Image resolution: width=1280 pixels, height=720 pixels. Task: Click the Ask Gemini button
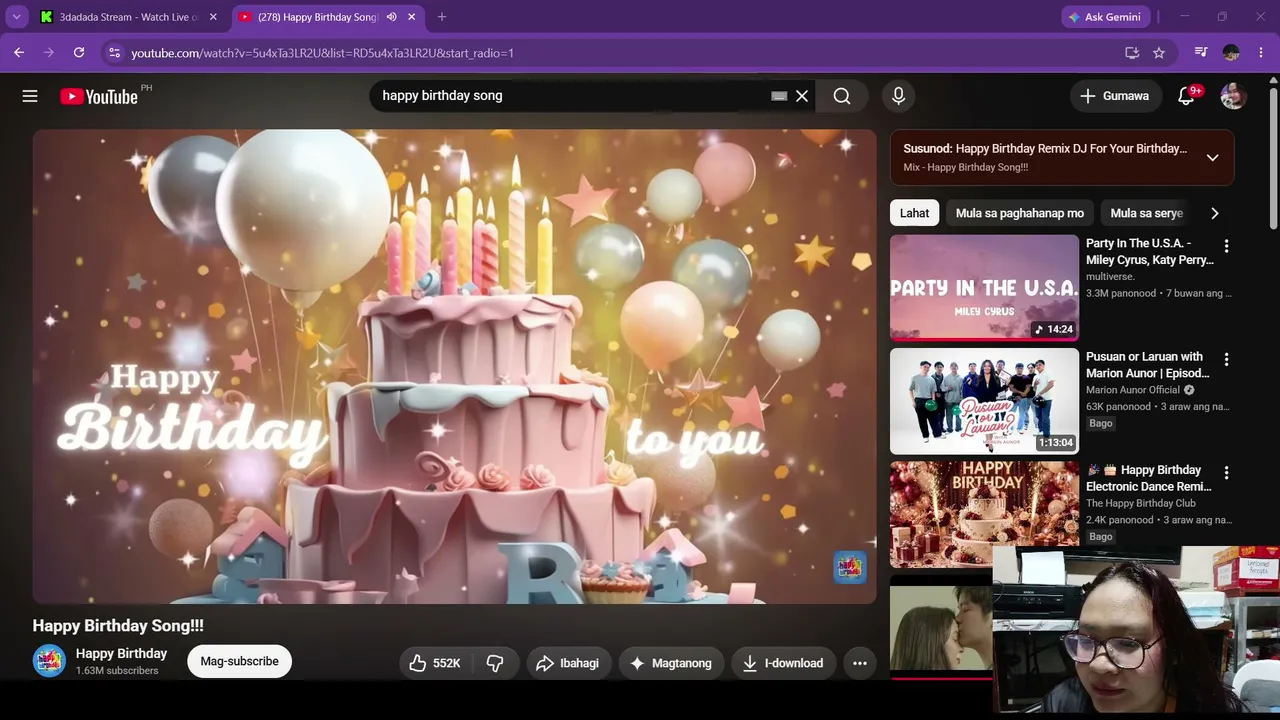(x=1106, y=17)
